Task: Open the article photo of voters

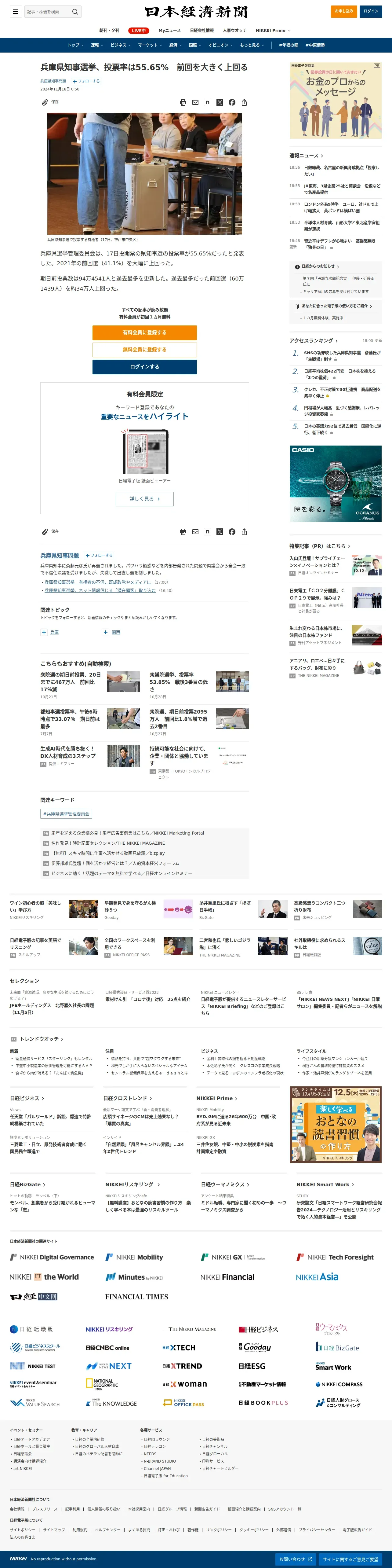Action: (x=145, y=174)
